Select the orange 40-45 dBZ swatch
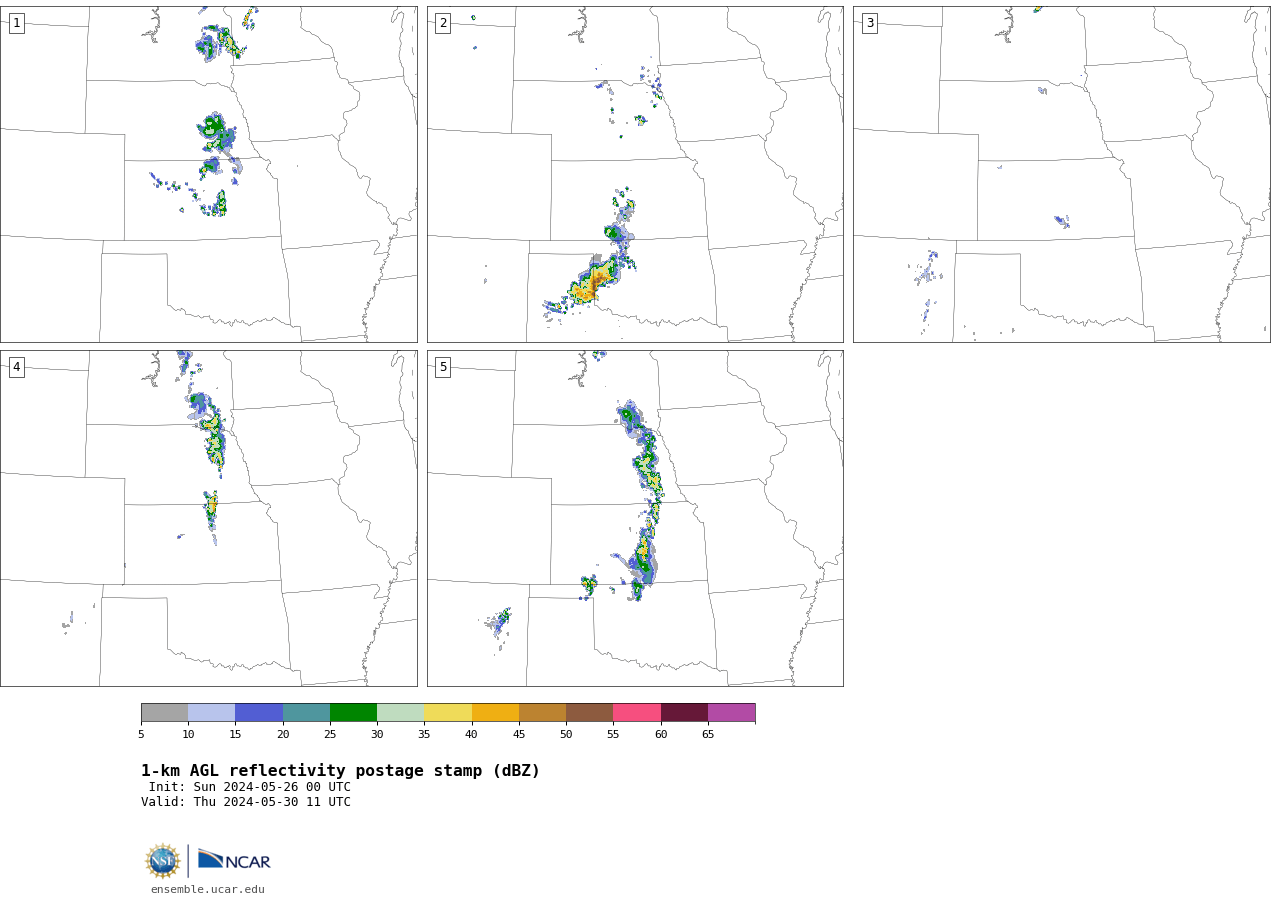 495,713
